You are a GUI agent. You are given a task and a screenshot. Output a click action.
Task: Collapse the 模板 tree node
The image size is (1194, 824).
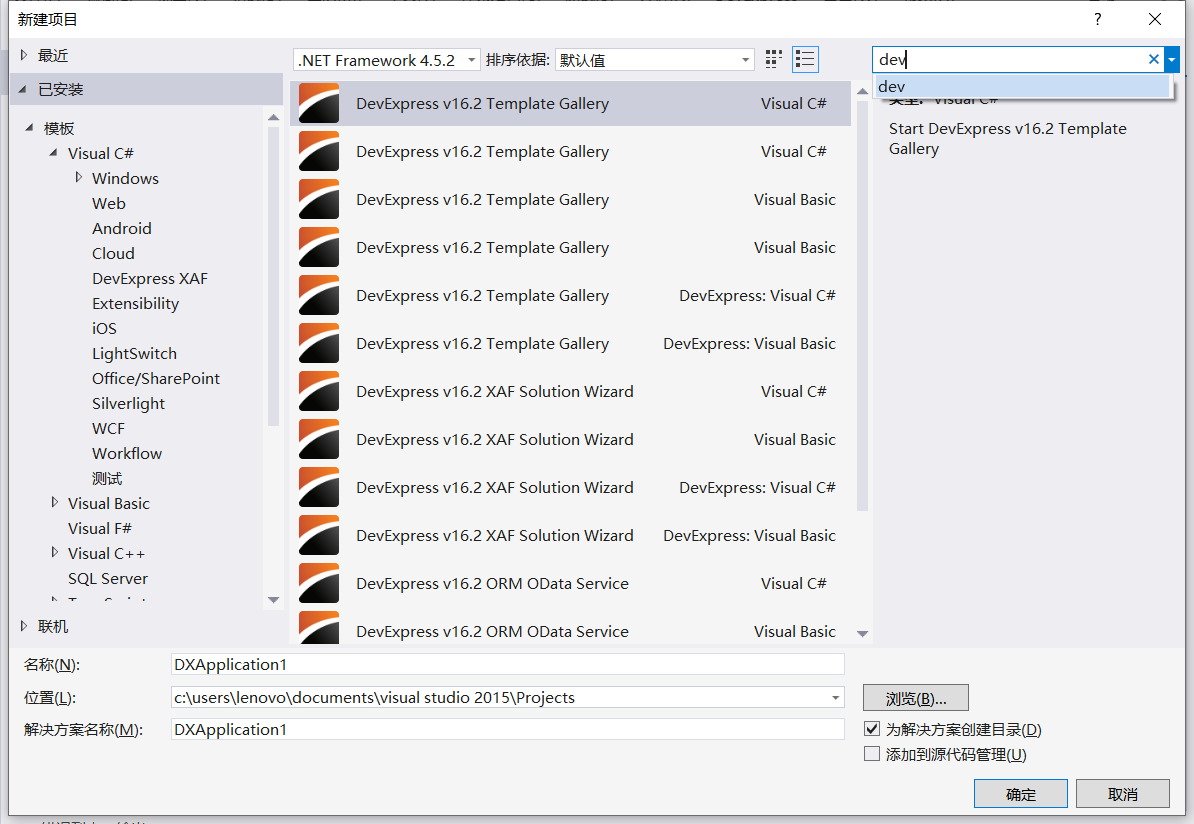tap(29, 128)
